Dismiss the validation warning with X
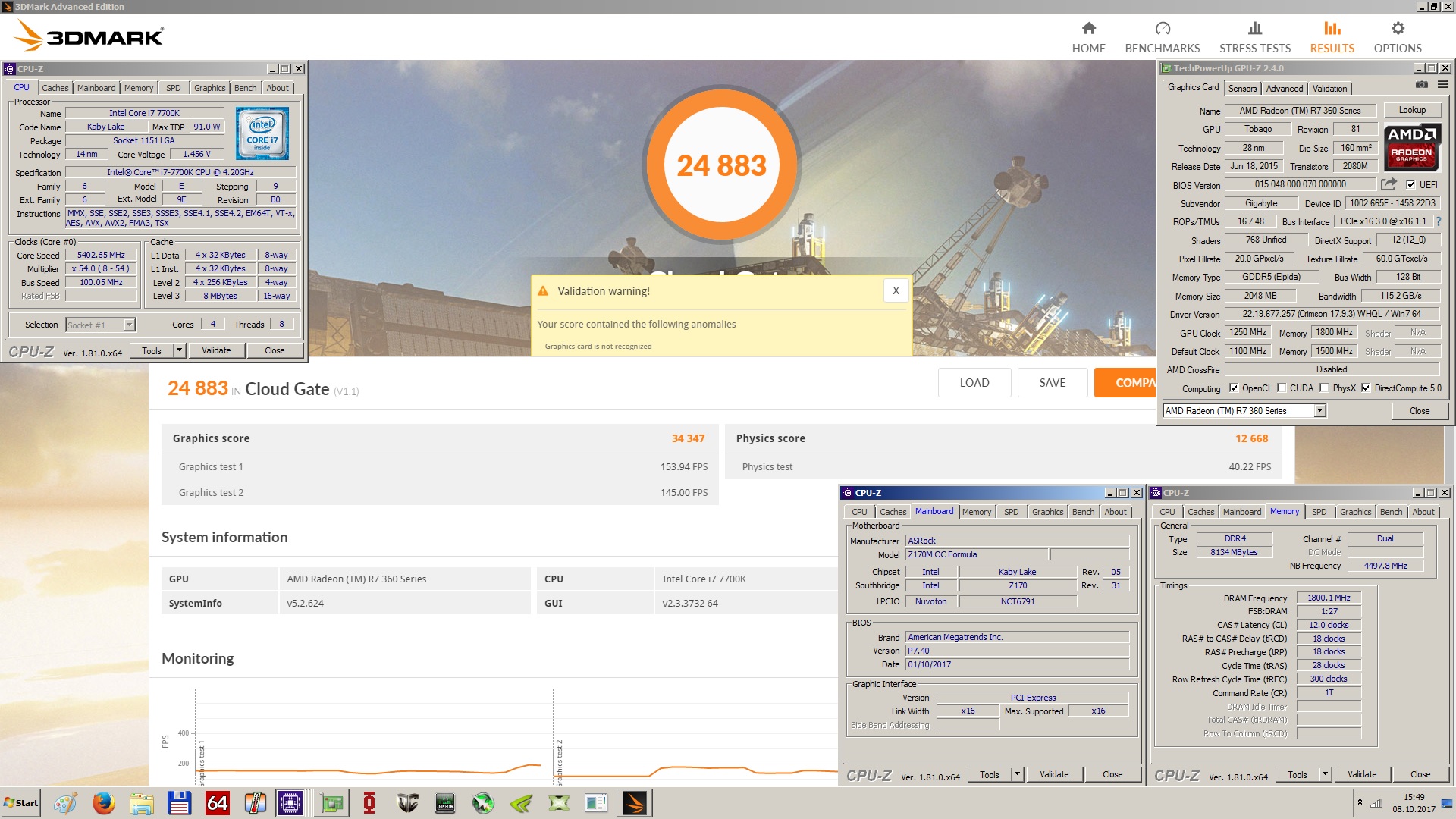1456x819 pixels. tap(896, 290)
